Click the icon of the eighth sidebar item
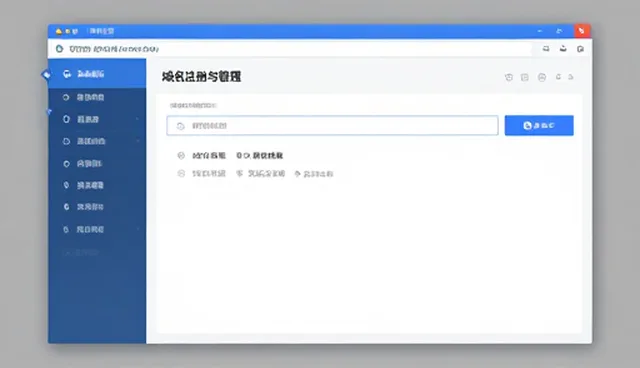The width and height of the screenshot is (640, 368). coord(66,229)
